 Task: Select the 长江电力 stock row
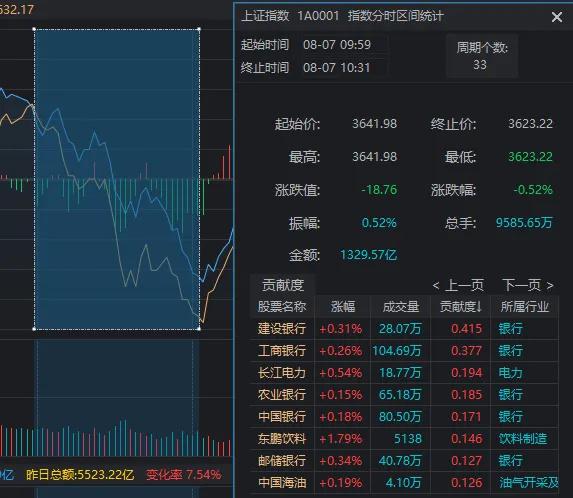(404, 373)
